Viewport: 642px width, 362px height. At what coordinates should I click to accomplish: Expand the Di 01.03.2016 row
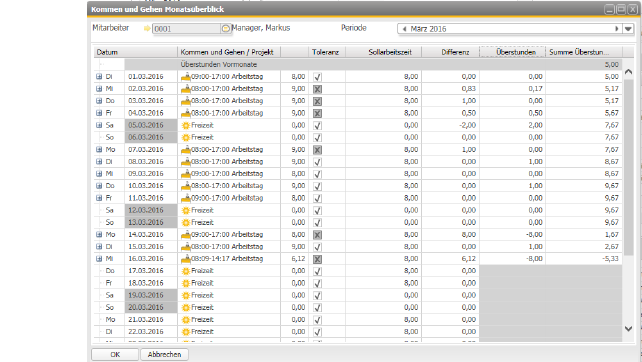tap(99, 77)
